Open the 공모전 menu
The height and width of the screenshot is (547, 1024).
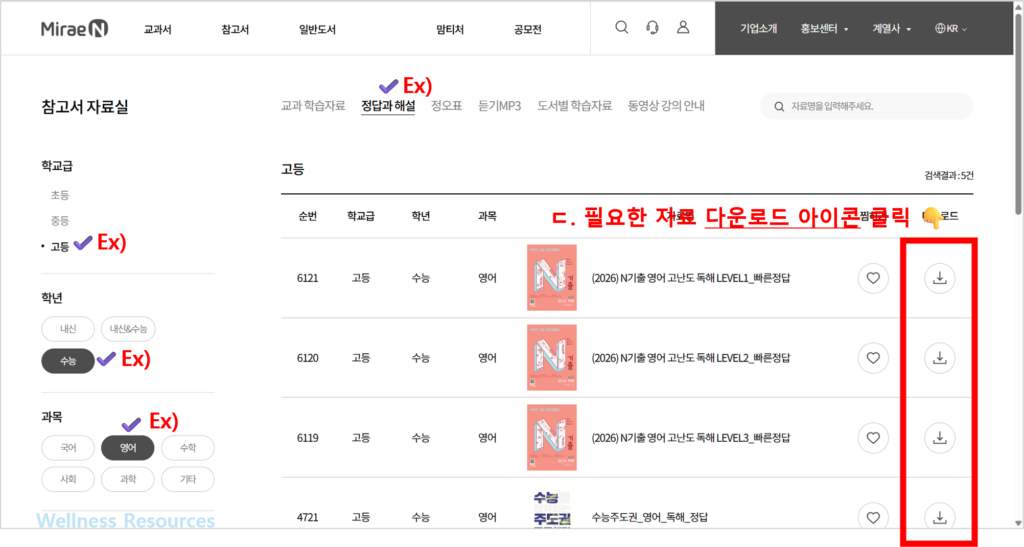[x=528, y=29]
